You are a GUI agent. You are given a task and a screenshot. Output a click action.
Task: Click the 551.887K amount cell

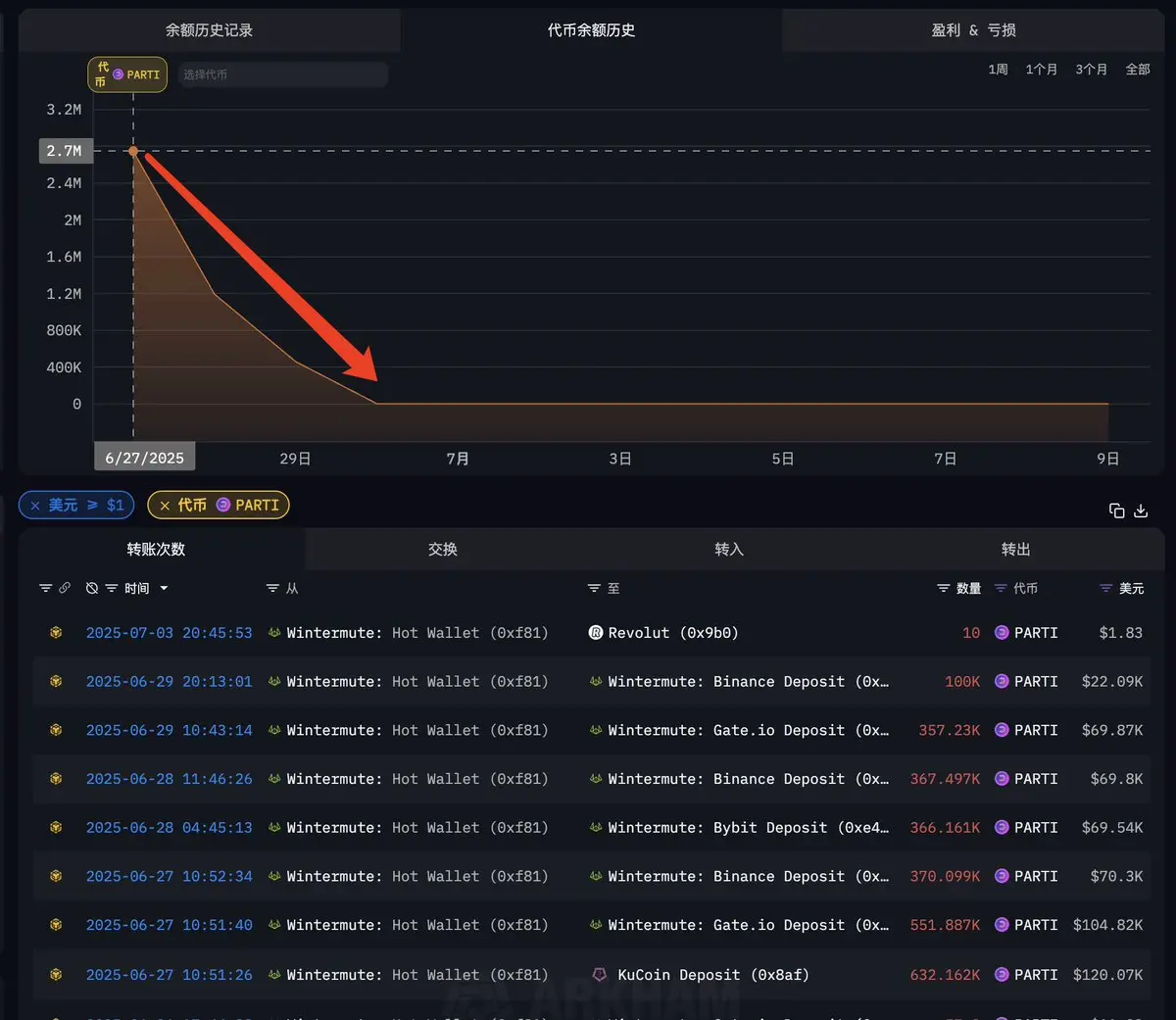tap(945, 925)
